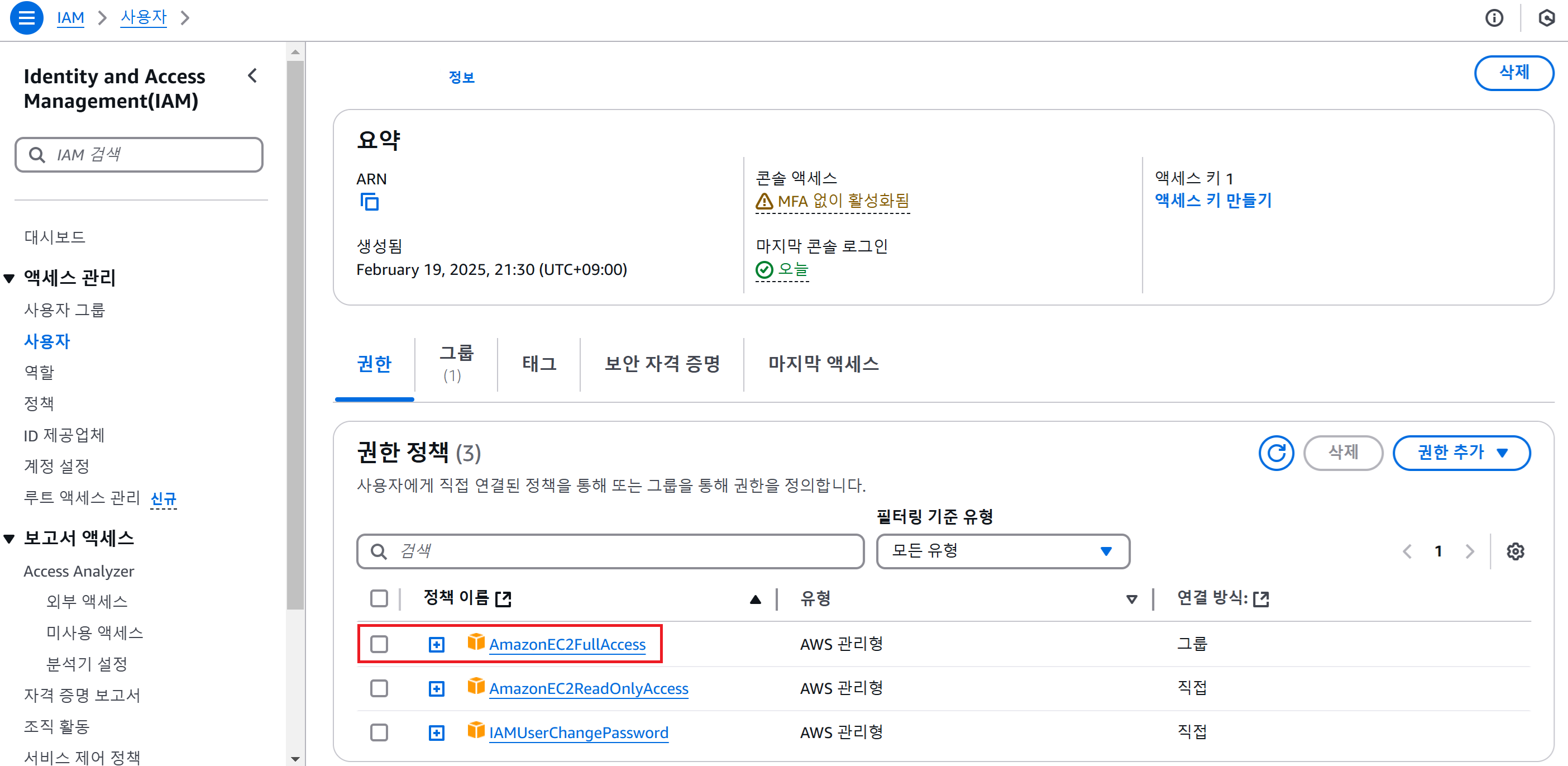Toggle the select-all policies header checkbox
The width and height of the screenshot is (1568, 766).
coord(379,598)
